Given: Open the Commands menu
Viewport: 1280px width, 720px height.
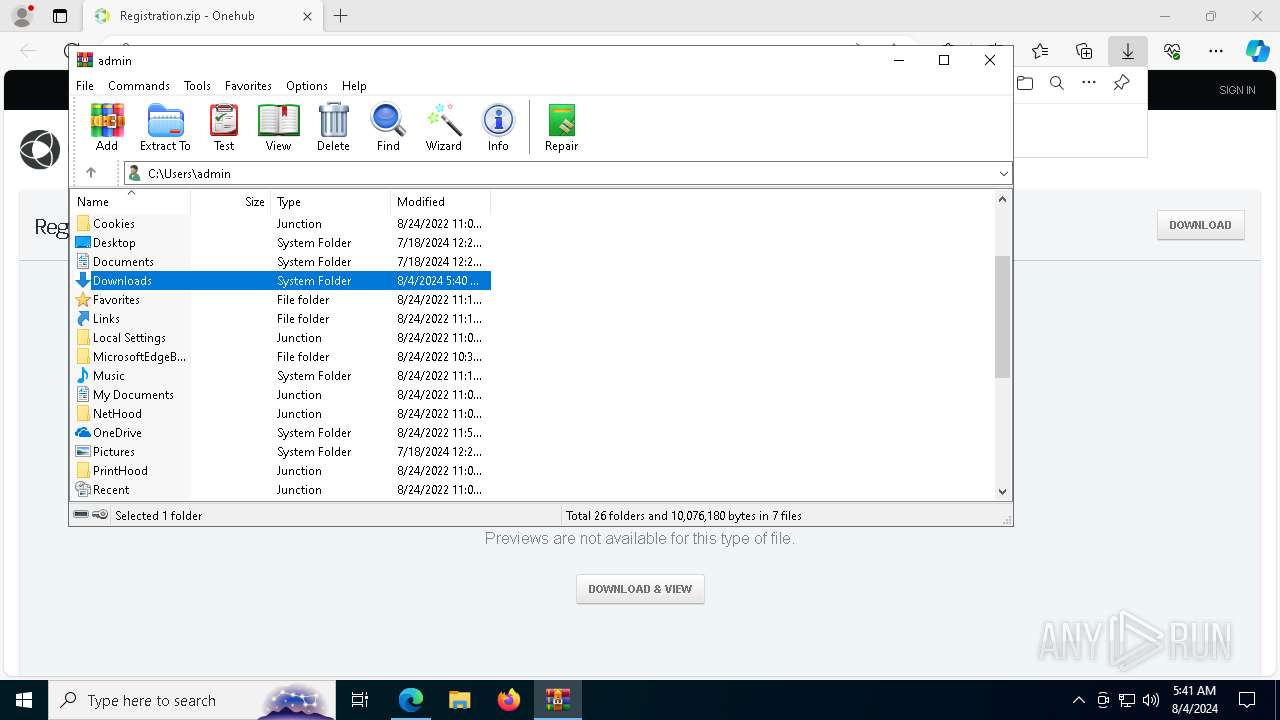Looking at the screenshot, I should (x=139, y=86).
